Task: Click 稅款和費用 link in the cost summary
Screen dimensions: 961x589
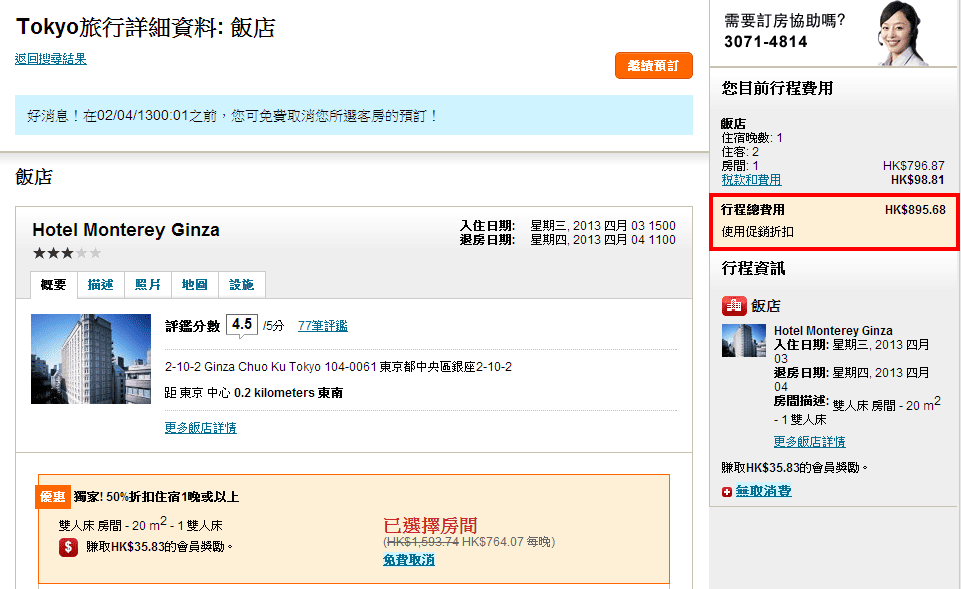Action: pyautogui.click(x=751, y=180)
